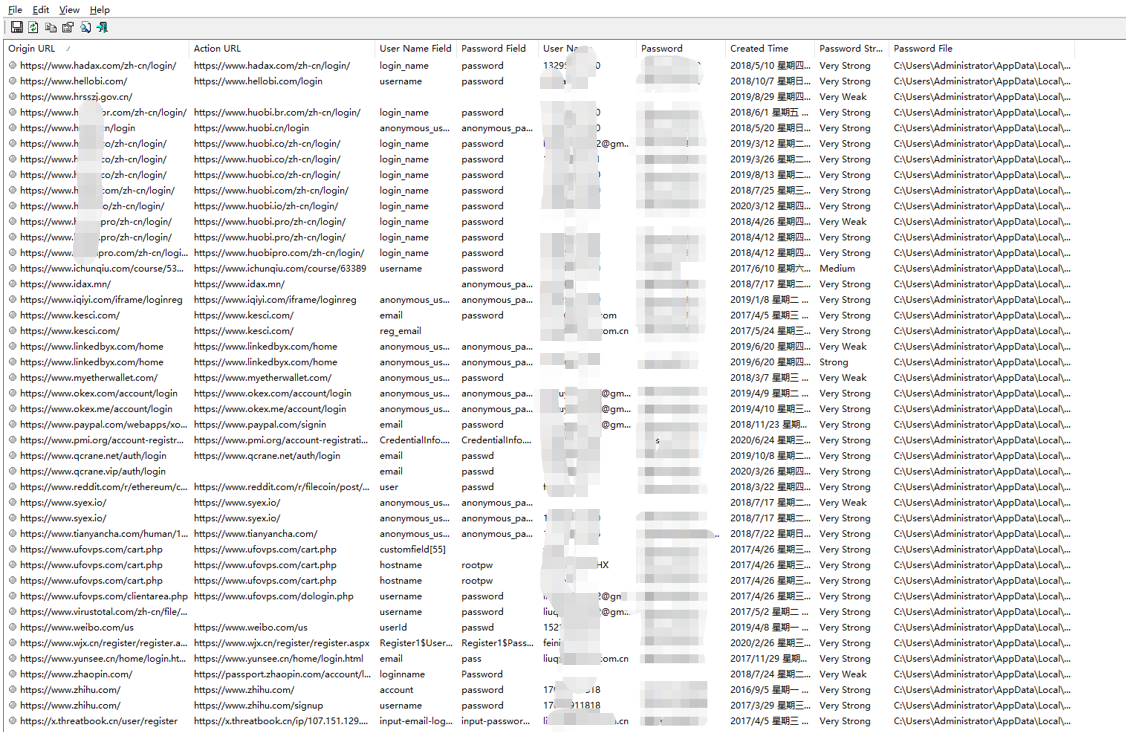Image resolution: width=1126 pixels, height=732 pixels.
Task: Click the customfield[55] user name field cell
Action: [412, 549]
